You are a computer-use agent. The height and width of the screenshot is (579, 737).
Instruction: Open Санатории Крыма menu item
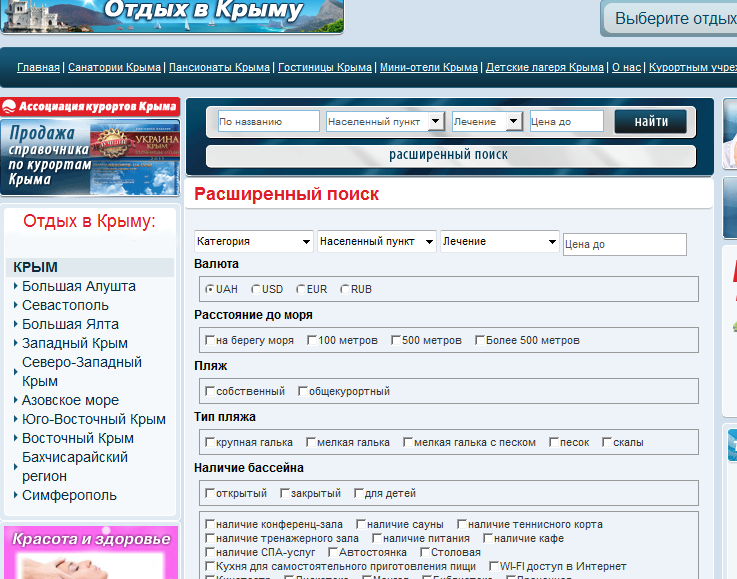tap(114, 68)
